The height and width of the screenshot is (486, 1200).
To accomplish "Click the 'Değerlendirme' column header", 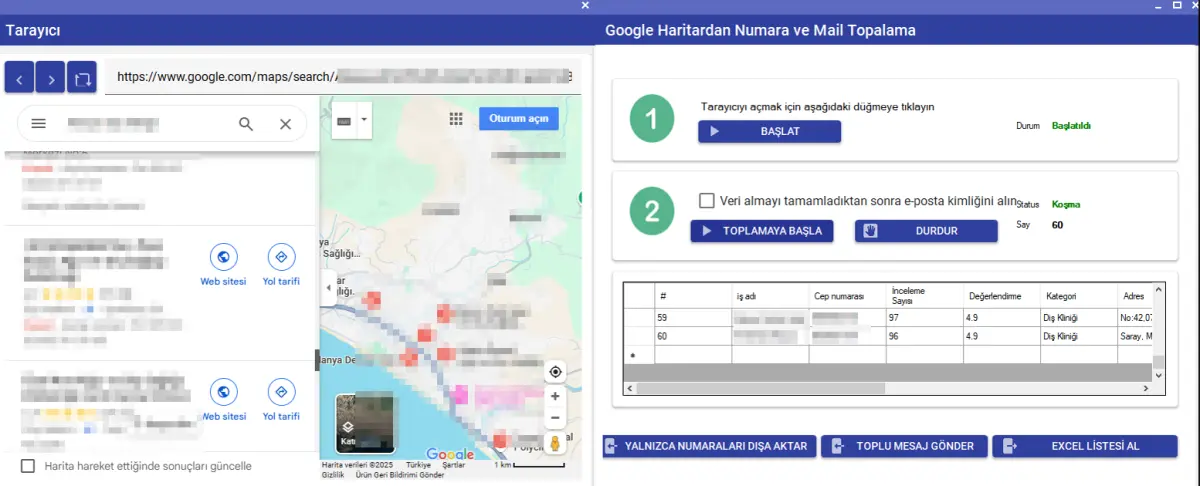I will (994, 296).
